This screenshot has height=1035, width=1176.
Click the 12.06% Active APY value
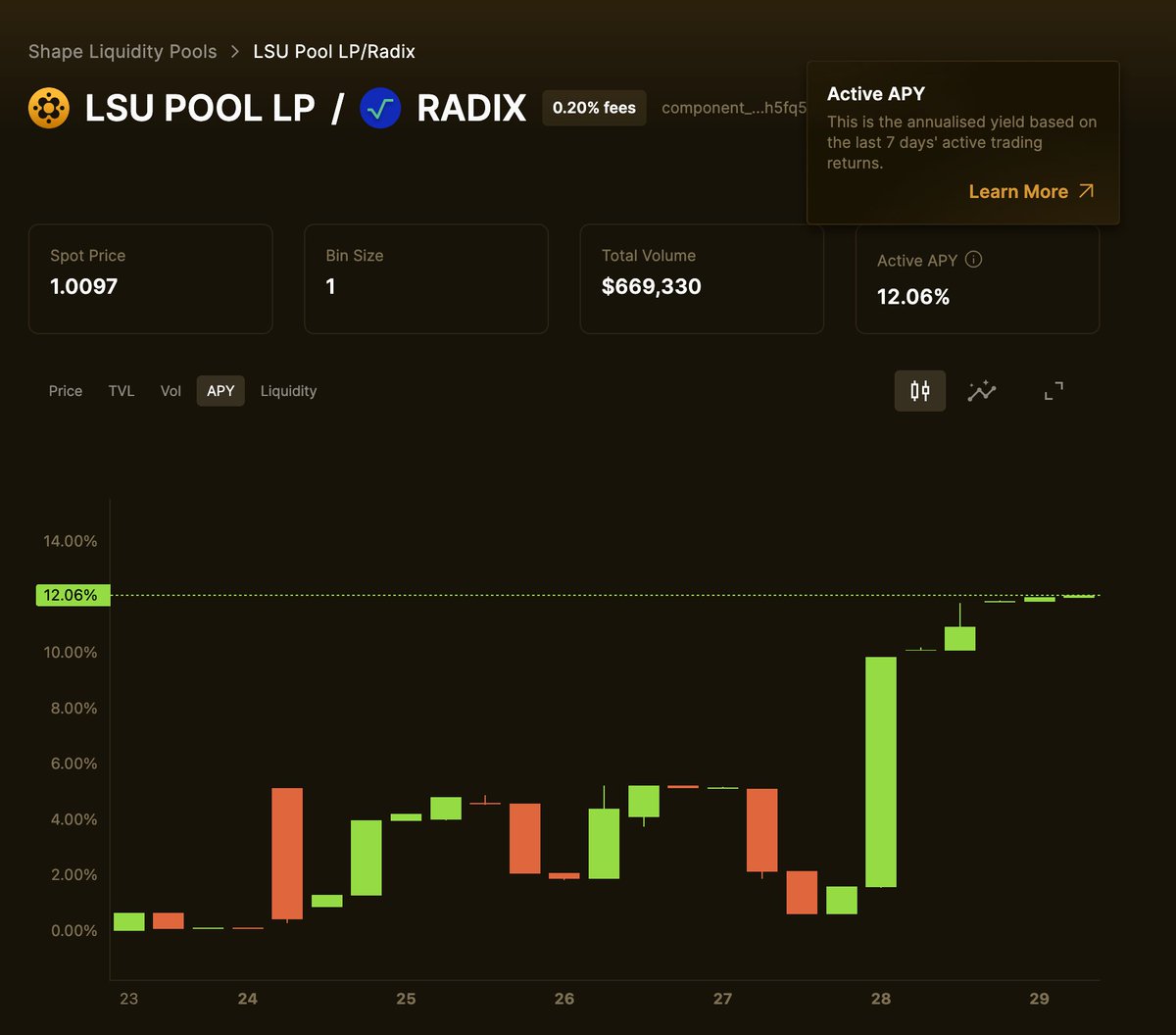(913, 297)
